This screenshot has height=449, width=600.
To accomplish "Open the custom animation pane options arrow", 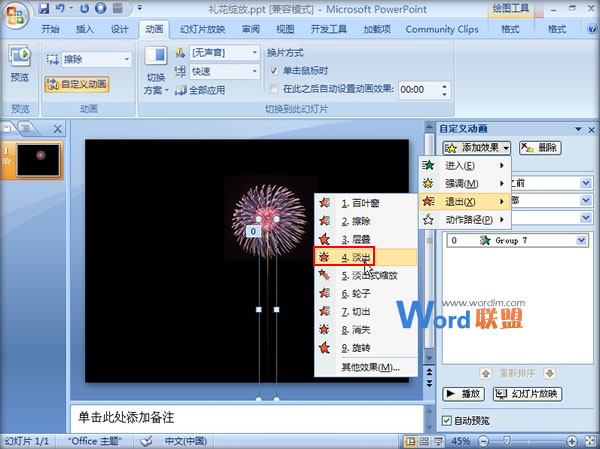I will pyautogui.click(x=579, y=129).
